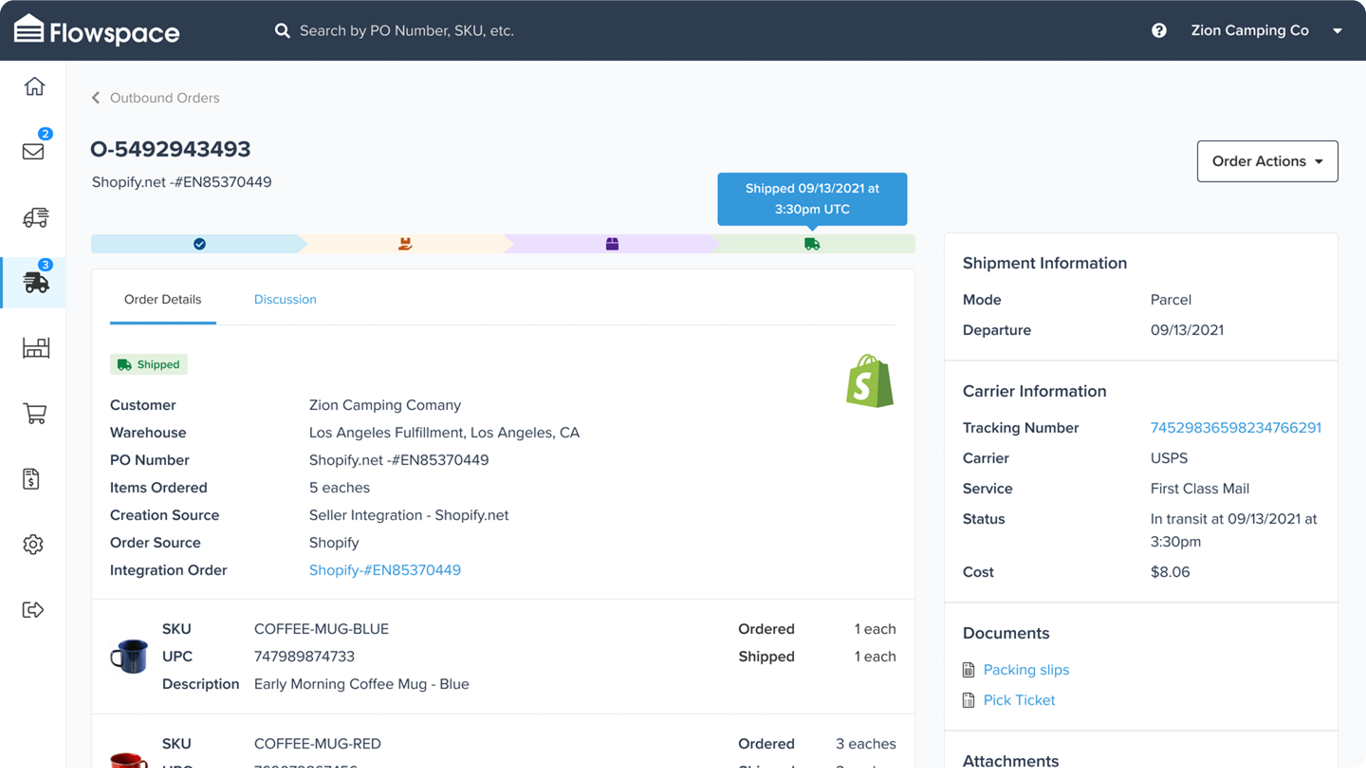
Task: Click the Shipment Information heading
Action: pyautogui.click(x=1045, y=263)
